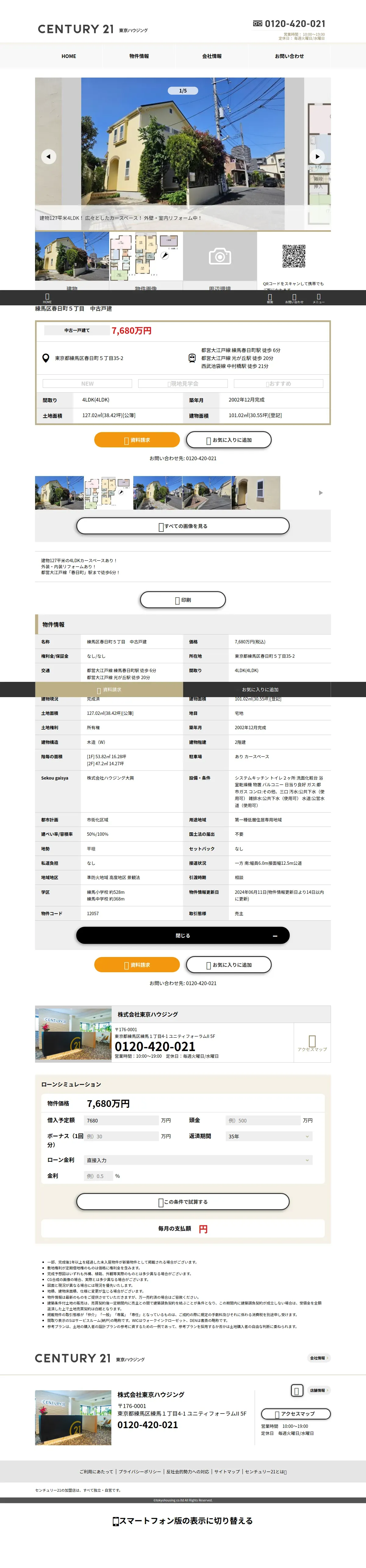Image resolution: width=366 pixels, height=1568 pixels.
Task: Click the upper お気に入りに追加 button
Action: pos(229,439)
